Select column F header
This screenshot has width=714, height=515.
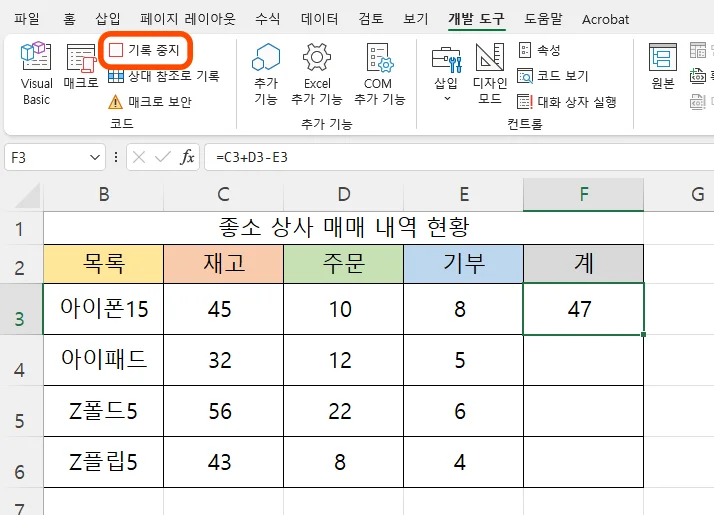583,194
